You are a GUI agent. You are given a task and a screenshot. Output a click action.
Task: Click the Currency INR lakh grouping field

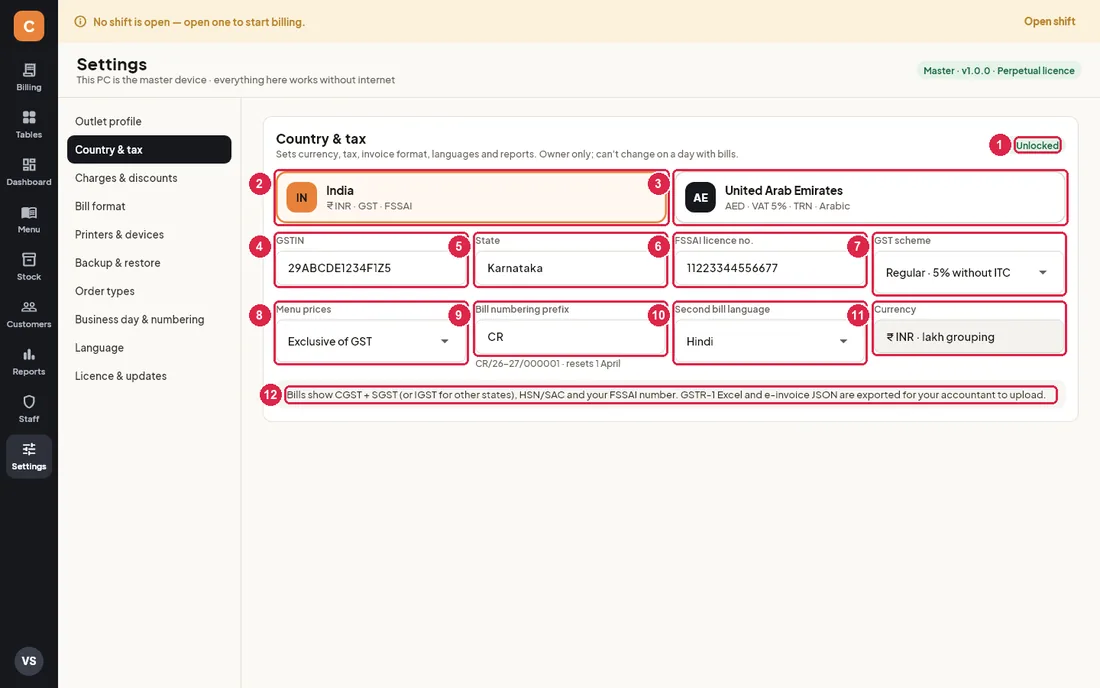969,337
